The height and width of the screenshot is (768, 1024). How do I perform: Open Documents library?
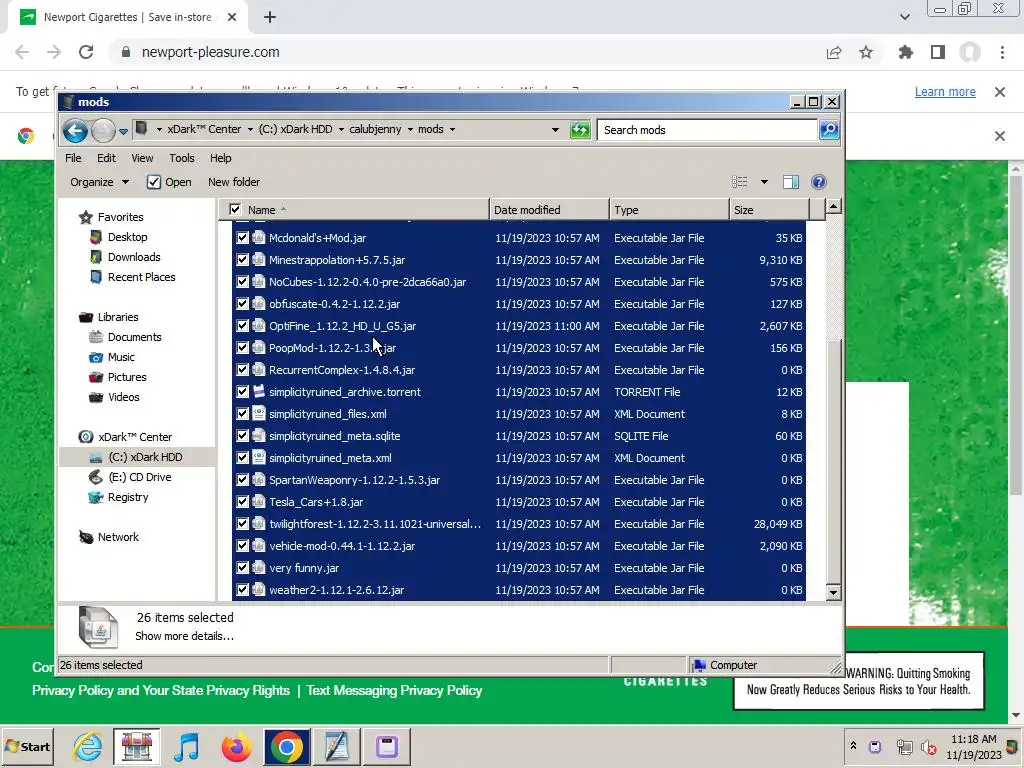(x=135, y=337)
